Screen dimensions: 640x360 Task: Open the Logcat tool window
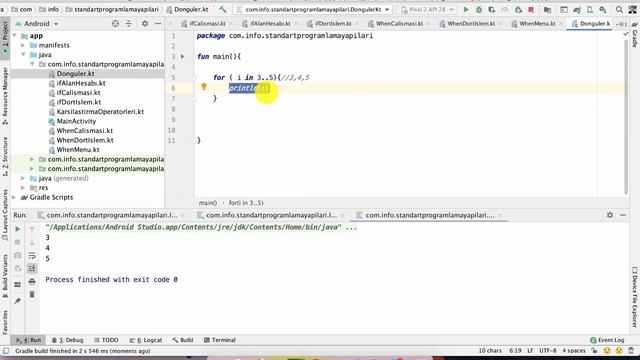pyautogui.click(x=146, y=340)
